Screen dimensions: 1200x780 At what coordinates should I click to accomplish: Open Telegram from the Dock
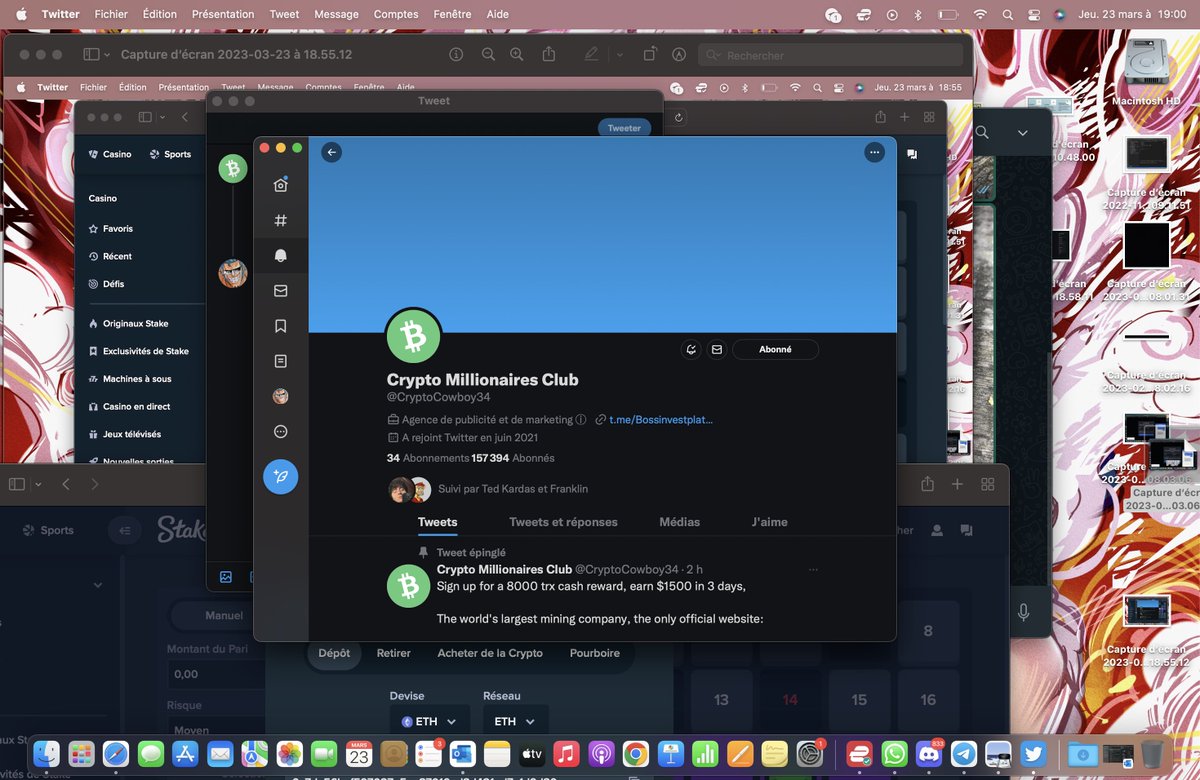[964, 754]
